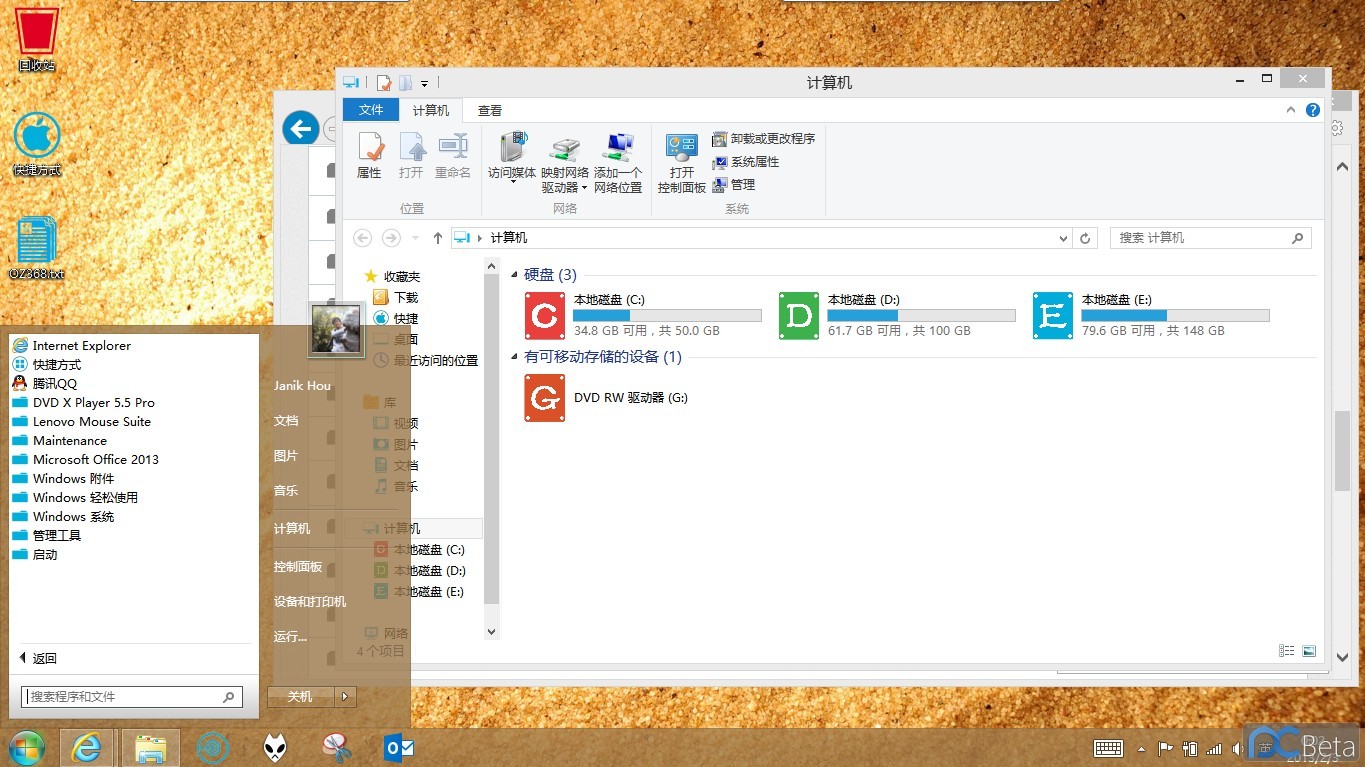The height and width of the screenshot is (767, 1365).
Task: Open the Properties (属性) ribbon icon
Action: point(370,156)
